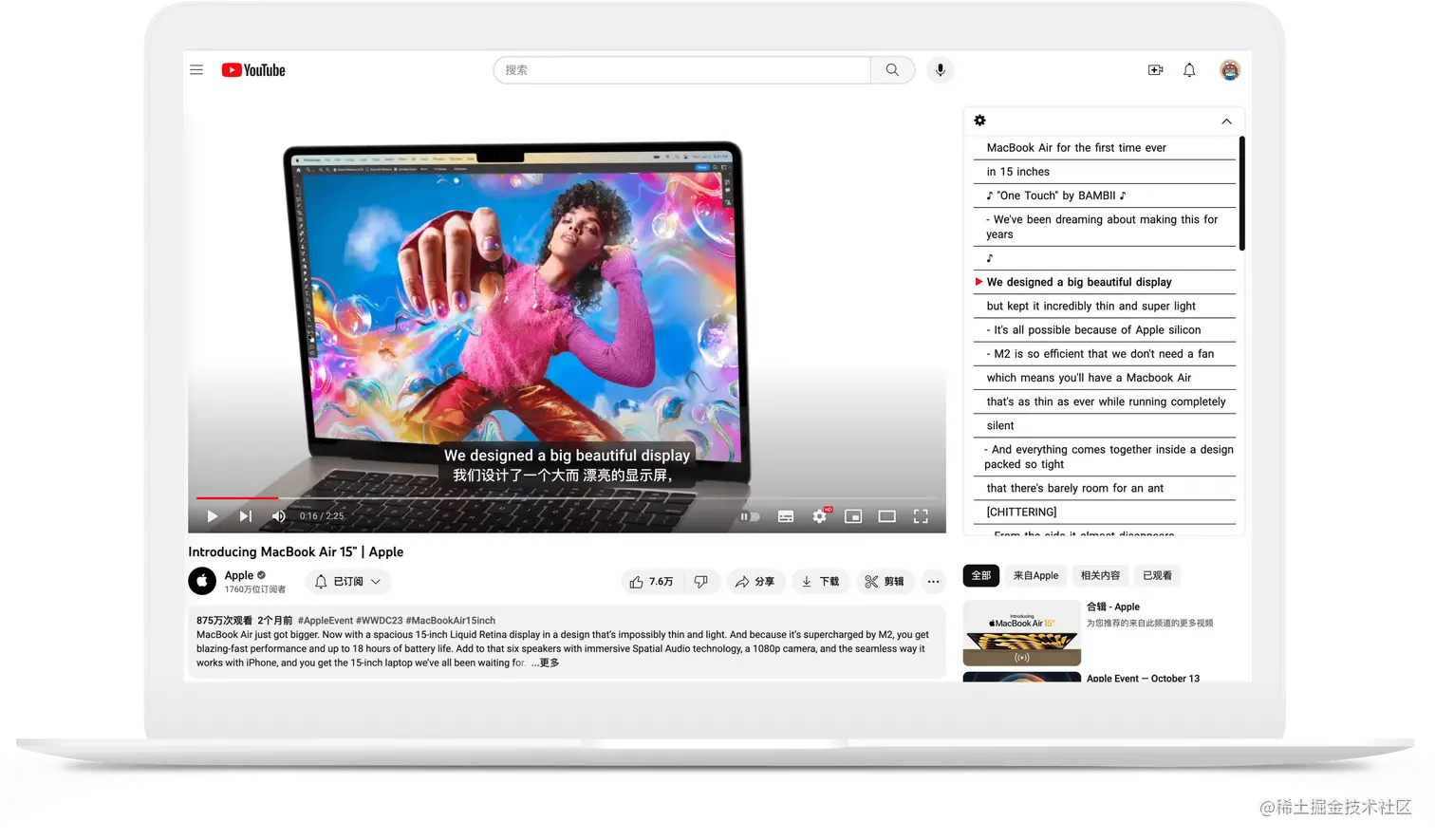
Task: Open the Apple channel name link
Action: click(x=239, y=575)
